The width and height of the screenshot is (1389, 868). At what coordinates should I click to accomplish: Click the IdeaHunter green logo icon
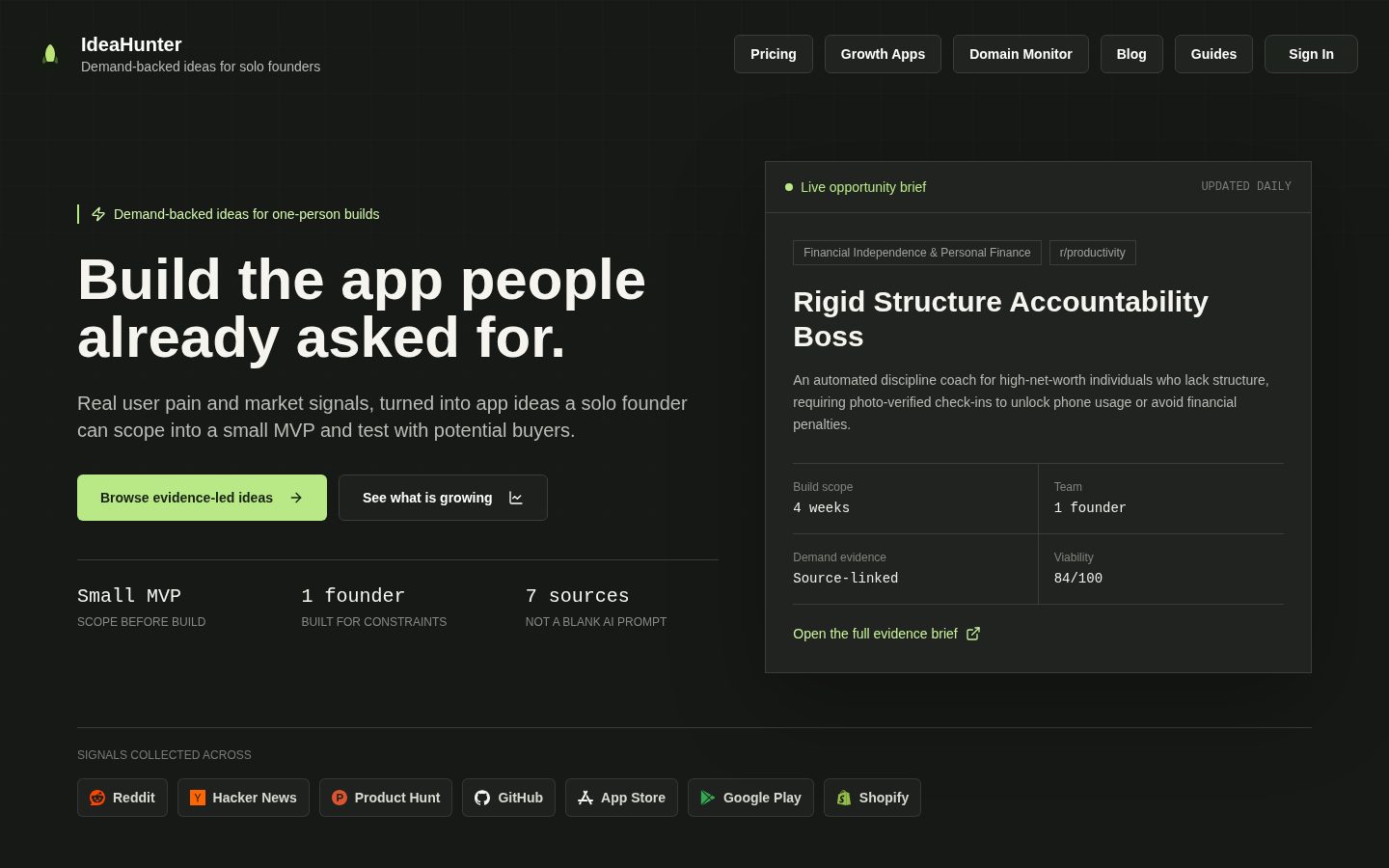point(50,54)
